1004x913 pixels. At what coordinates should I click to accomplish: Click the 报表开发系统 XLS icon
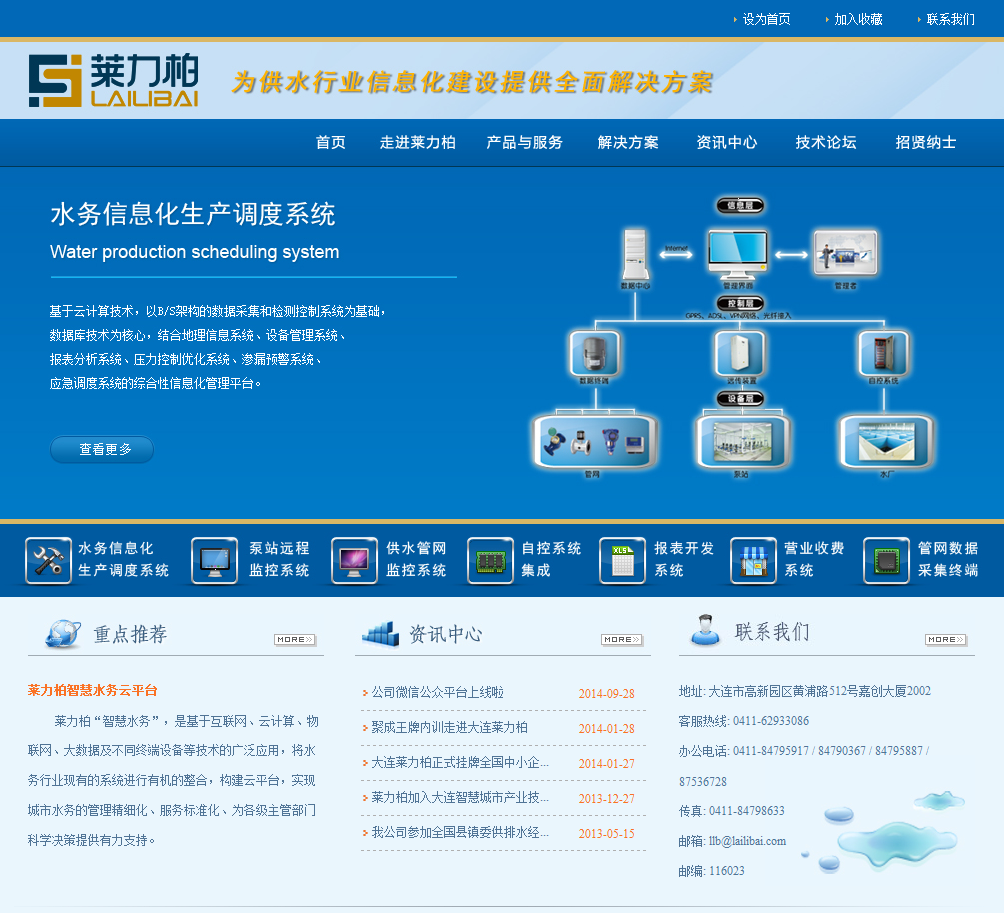[622, 560]
